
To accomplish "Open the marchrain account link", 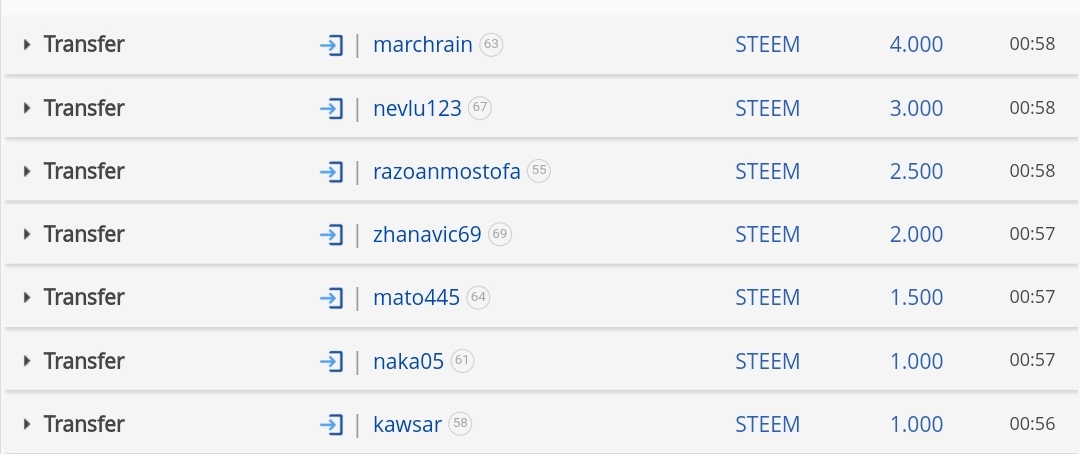I will click(x=423, y=45).
